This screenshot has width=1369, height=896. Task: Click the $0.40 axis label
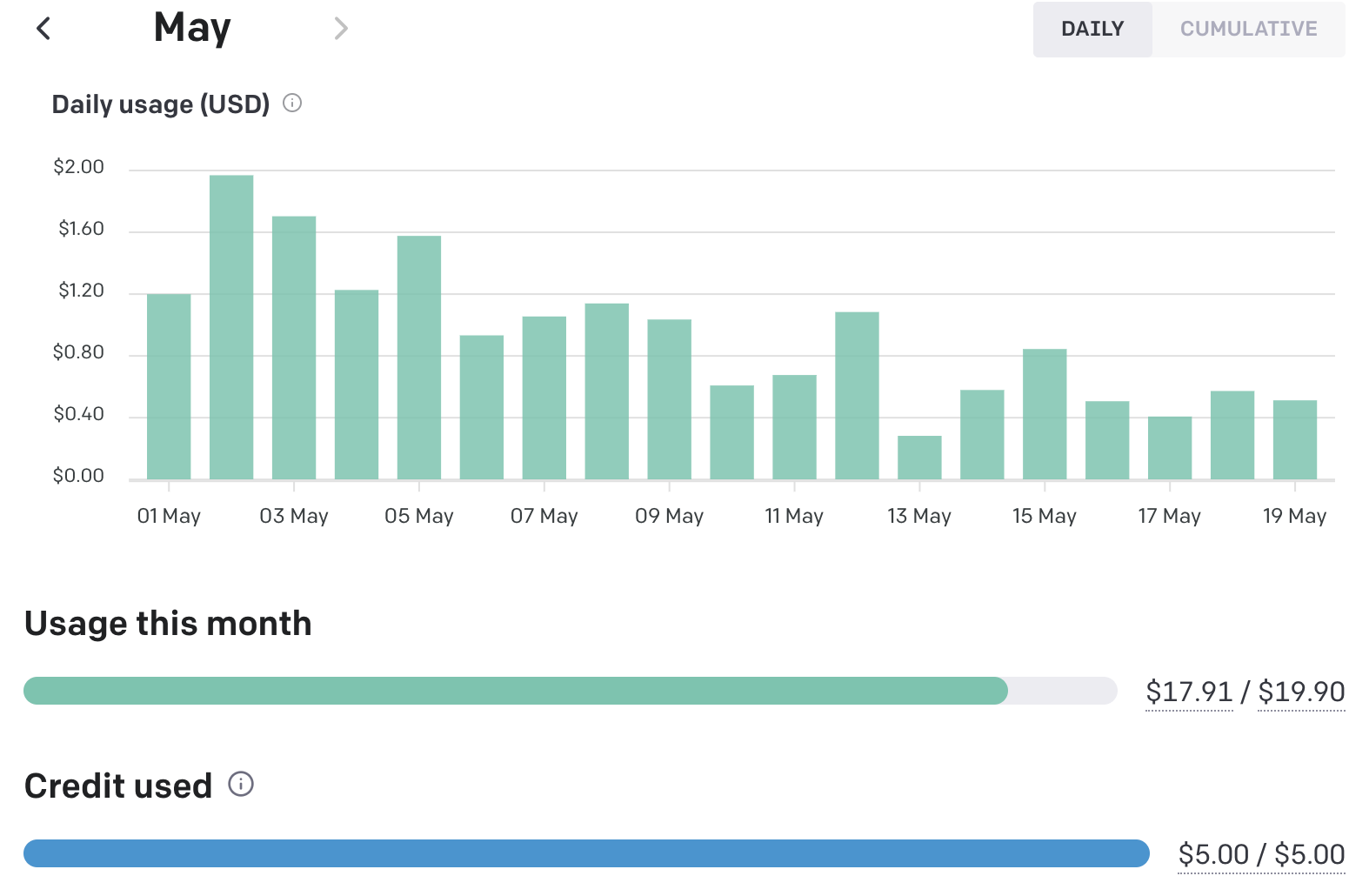(x=78, y=414)
